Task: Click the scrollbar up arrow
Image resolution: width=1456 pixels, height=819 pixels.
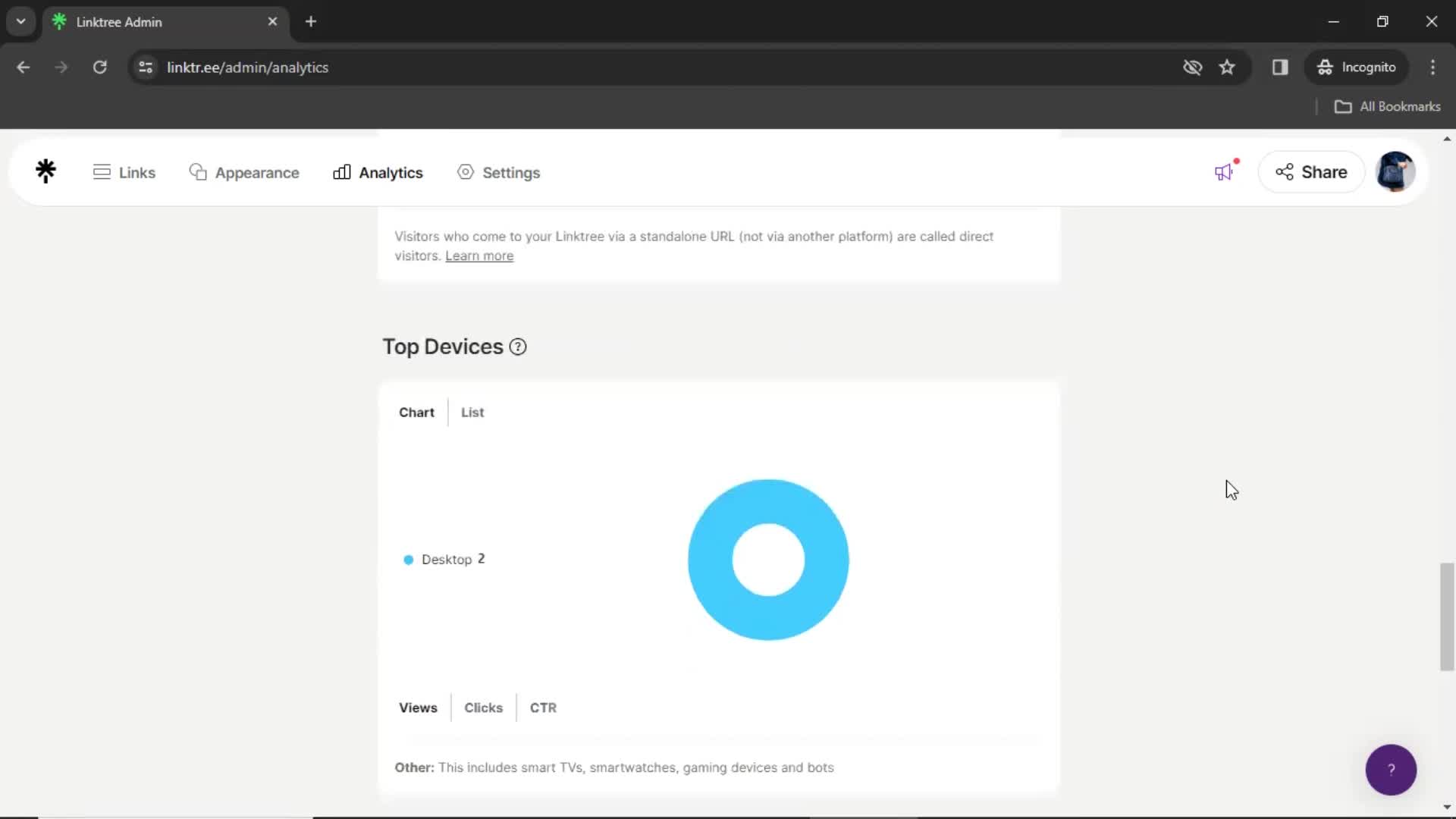Action: click(1447, 139)
